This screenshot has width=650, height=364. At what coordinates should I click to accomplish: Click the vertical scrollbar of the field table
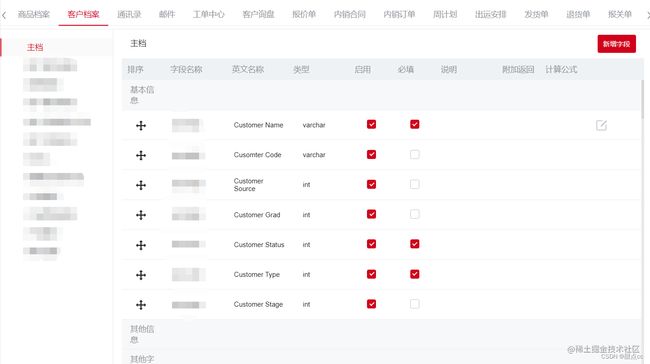(643, 99)
